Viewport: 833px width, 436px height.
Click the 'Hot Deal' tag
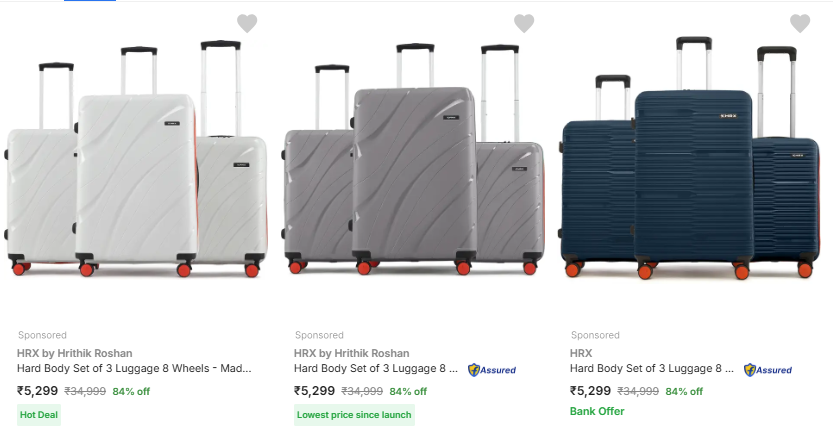39,414
